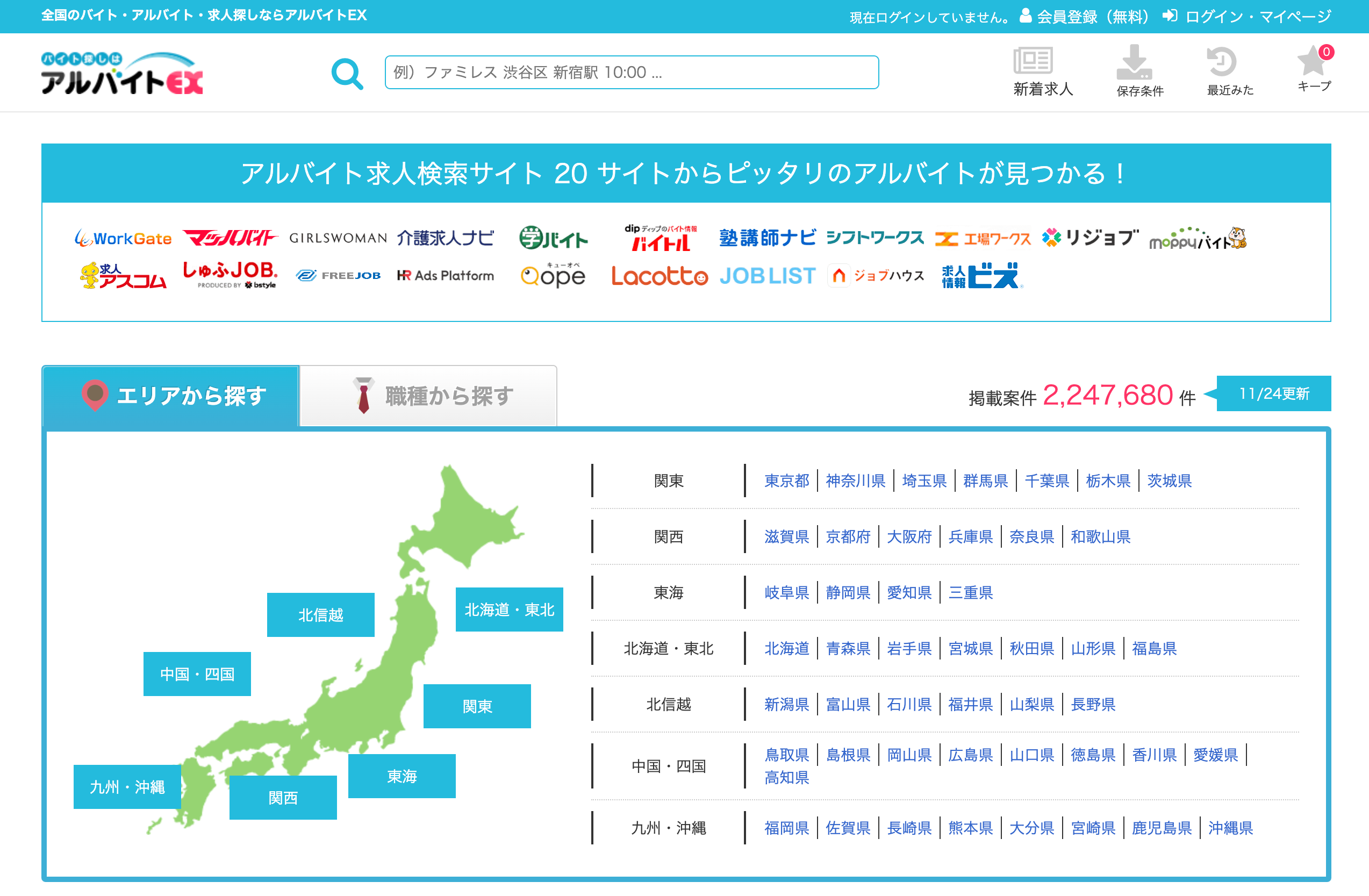This screenshot has height=896, width=1369.
Task: Click the 九州・沖縄 map region button
Action: pyautogui.click(x=127, y=787)
